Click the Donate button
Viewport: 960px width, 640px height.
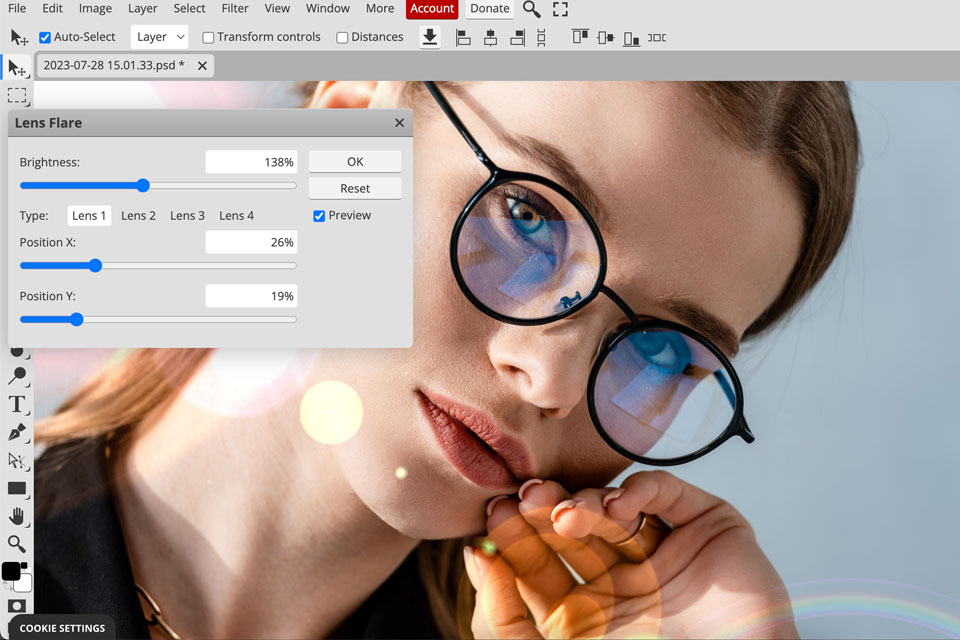click(490, 9)
